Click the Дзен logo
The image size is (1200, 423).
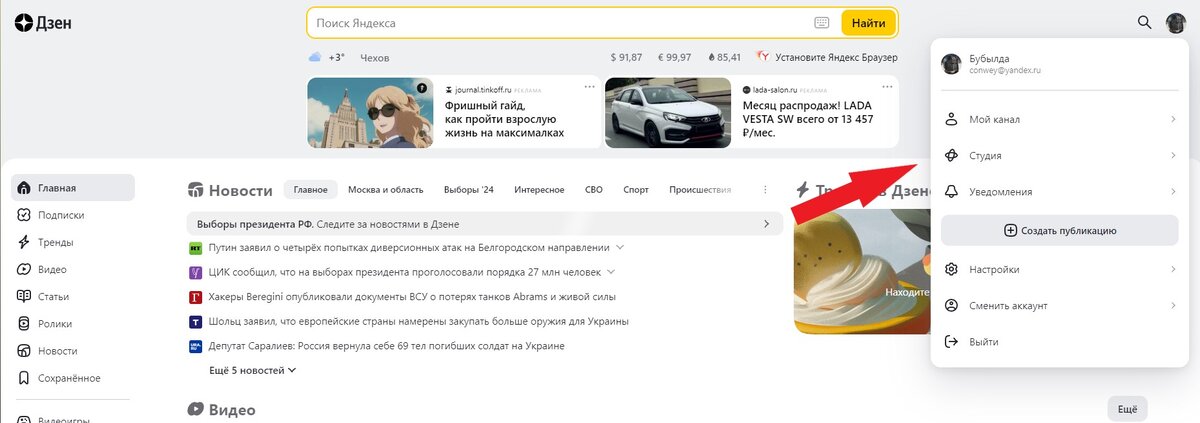(42, 22)
